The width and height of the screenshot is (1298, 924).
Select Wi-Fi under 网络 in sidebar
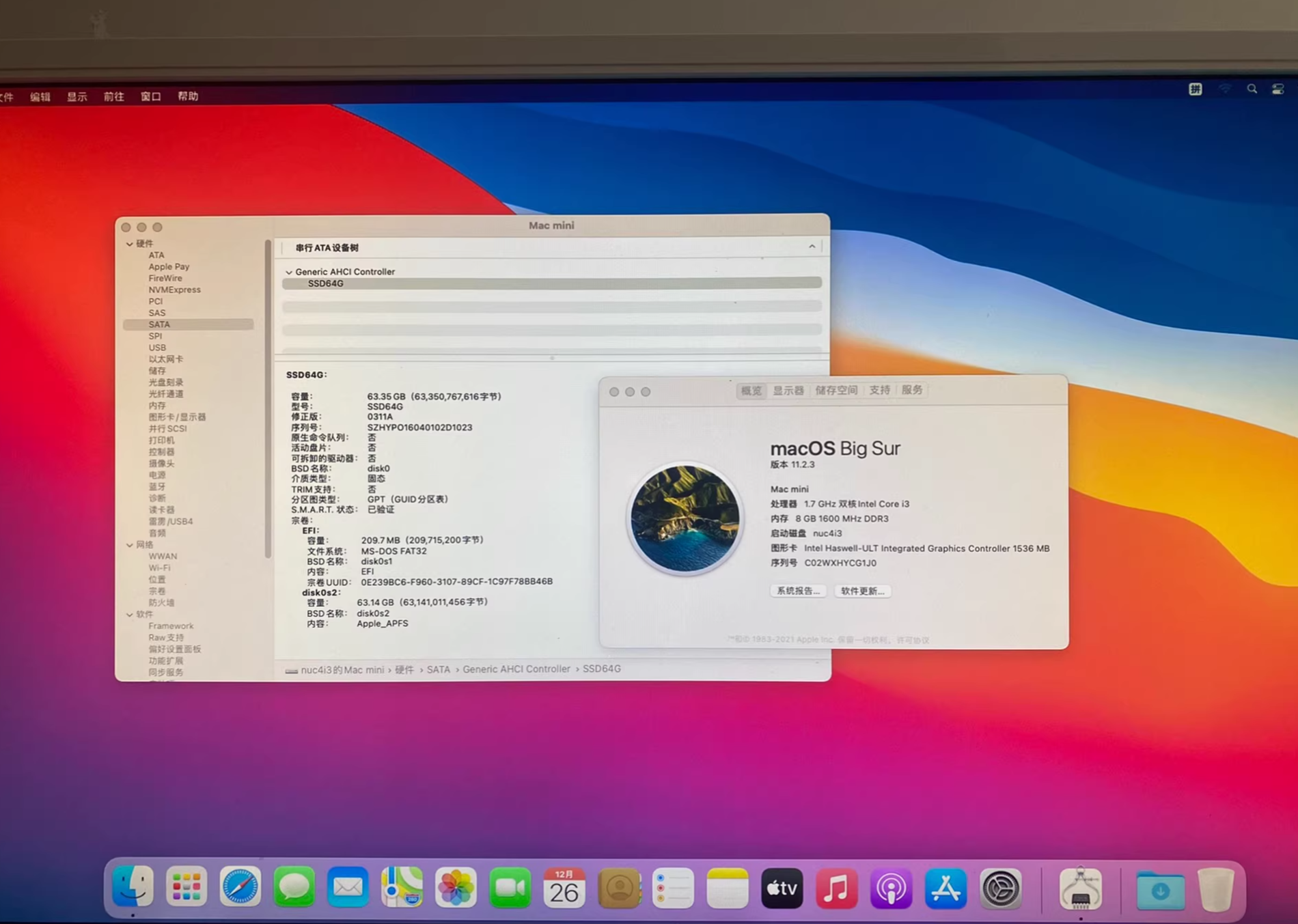coord(159,568)
